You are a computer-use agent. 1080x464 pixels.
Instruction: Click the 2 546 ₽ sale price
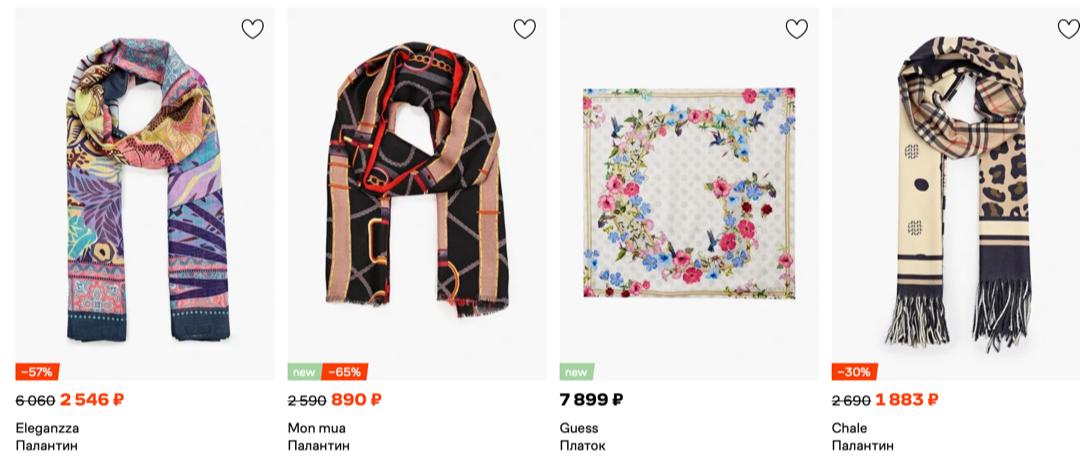click(x=92, y=400)
